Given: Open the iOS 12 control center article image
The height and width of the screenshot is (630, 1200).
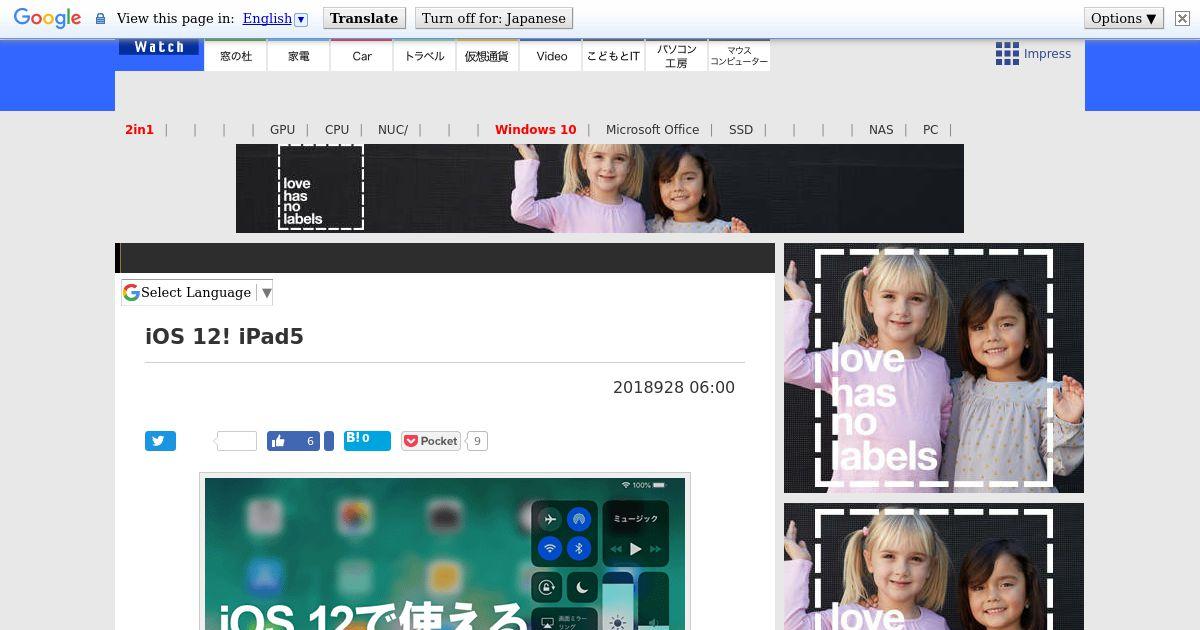Looking at the screenshot, I should pyautogui.click(x=445, y=553).
